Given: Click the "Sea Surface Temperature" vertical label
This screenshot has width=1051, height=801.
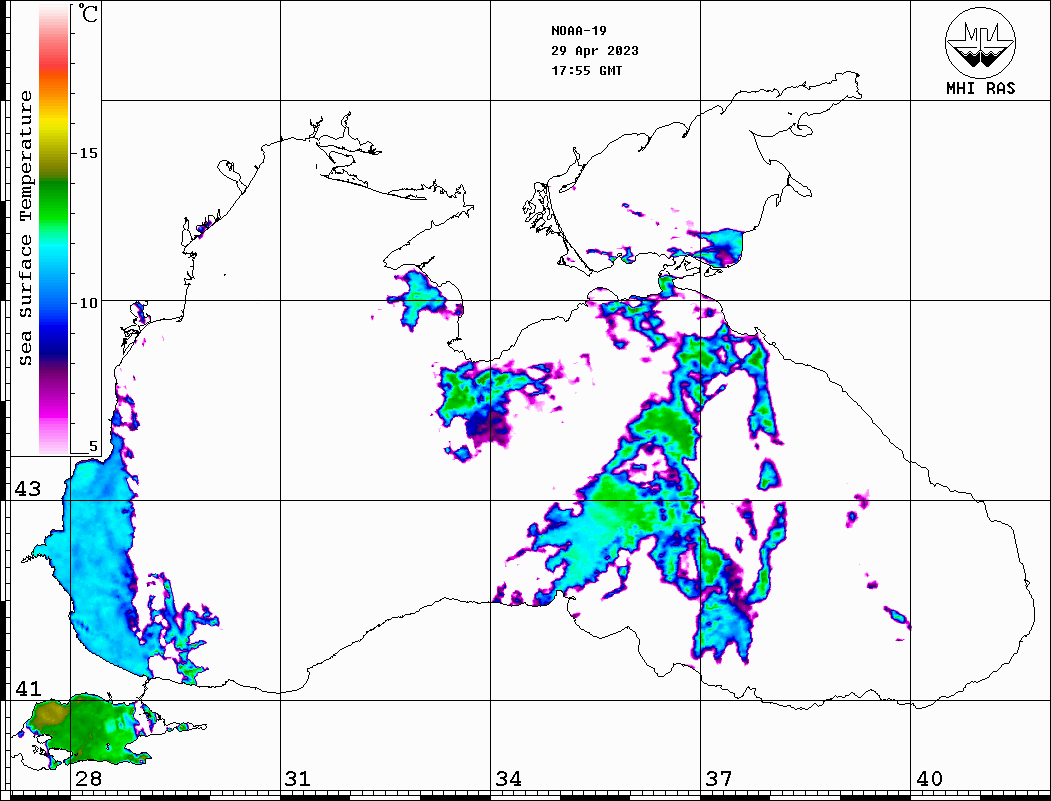Looking at the screenshot, I should [x=25, y=228].
